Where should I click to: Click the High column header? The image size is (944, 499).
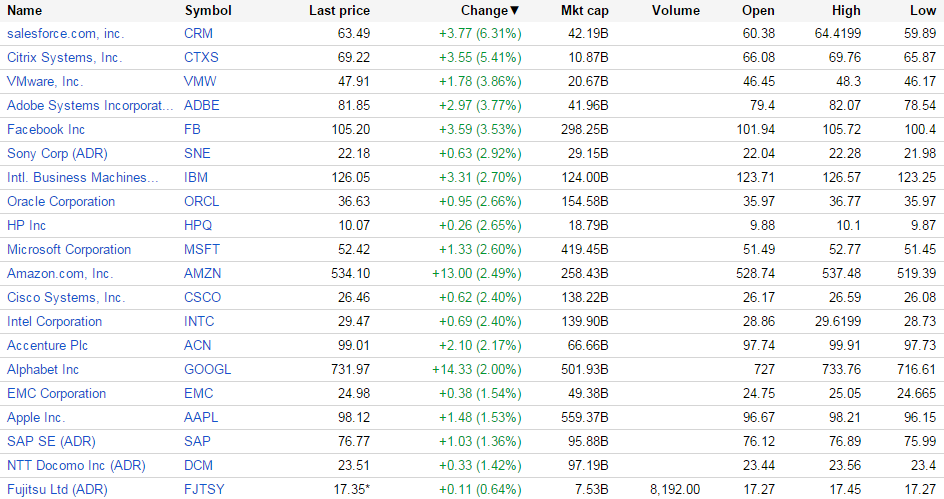(x=845, y=11)
